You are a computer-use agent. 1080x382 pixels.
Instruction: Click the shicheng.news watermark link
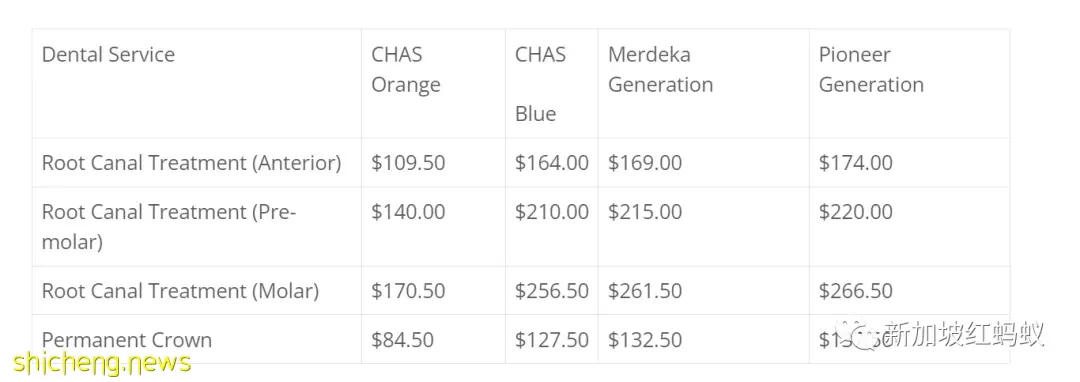102,363
